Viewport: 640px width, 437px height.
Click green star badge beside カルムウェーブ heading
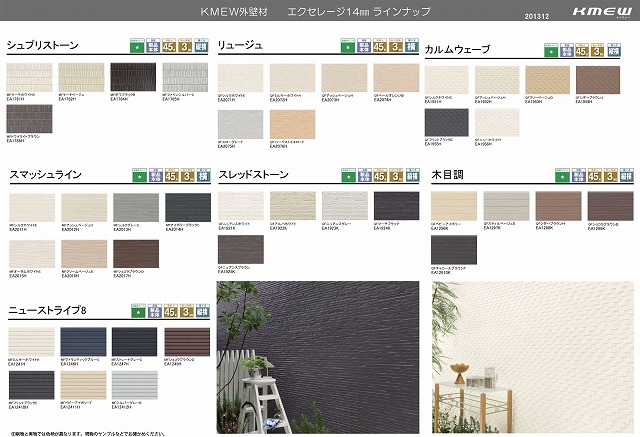click(551, 50)
